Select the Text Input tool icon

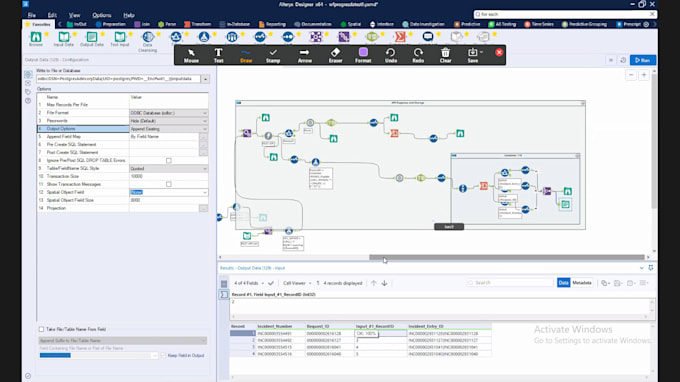point(120,37)
